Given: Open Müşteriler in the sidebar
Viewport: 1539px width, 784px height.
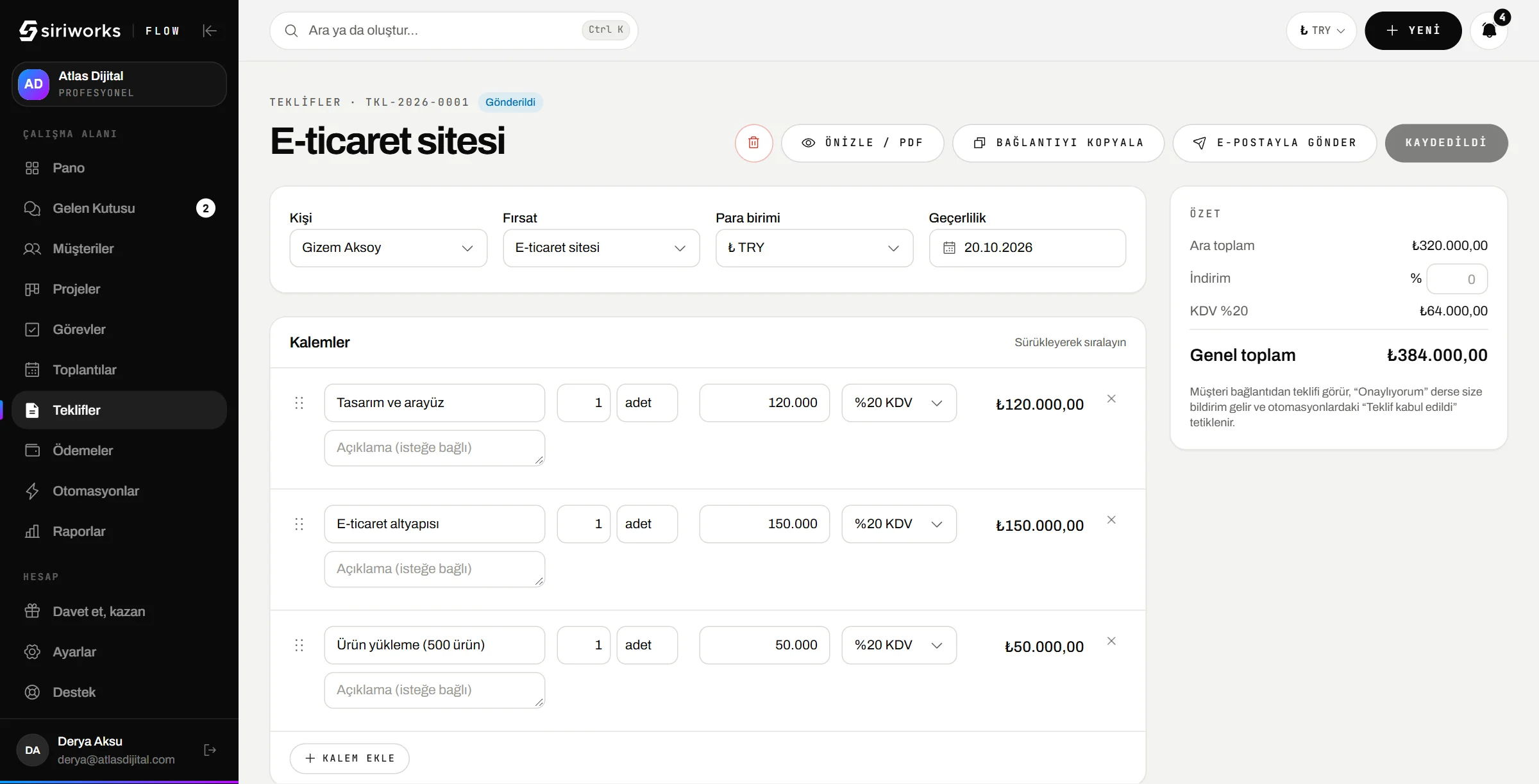Looking at the screenshot, I should pos(119,249).
